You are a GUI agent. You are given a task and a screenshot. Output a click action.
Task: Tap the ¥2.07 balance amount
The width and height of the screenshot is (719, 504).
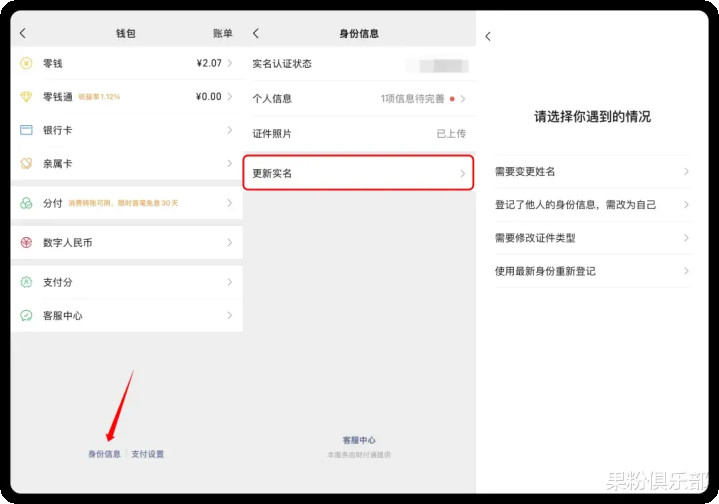[209, 63]
